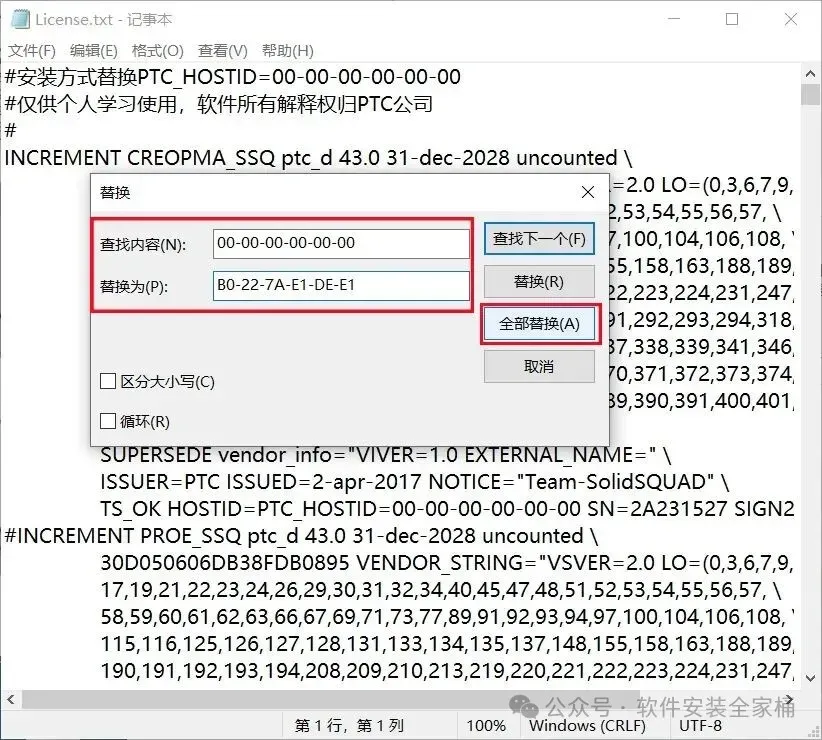Click the 替换为 input field

[x=341, y=286]
